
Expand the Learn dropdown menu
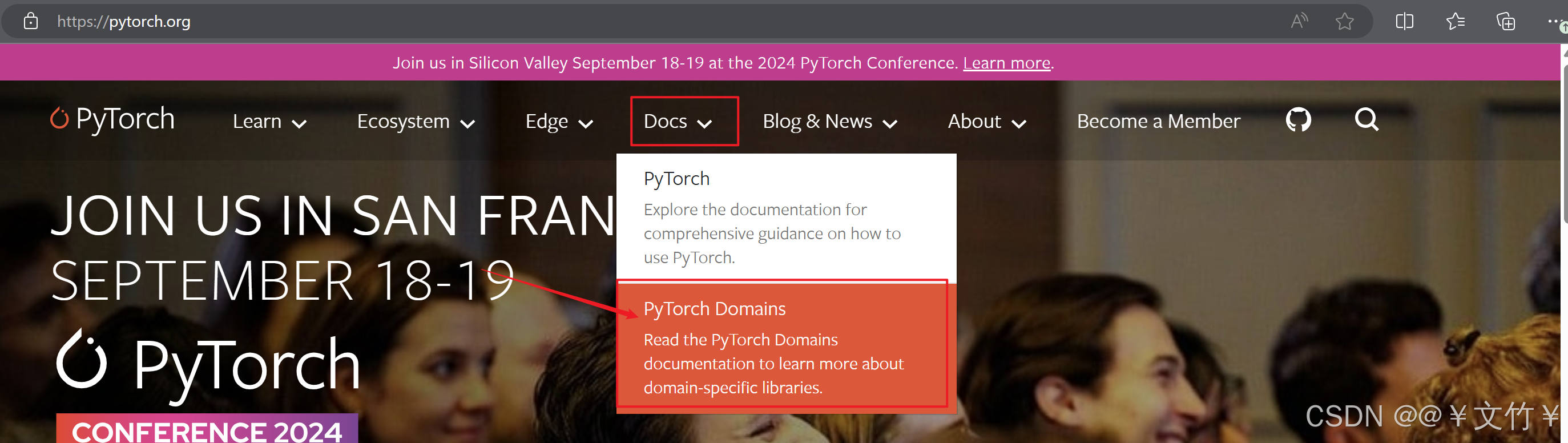[x=269, y=121]
